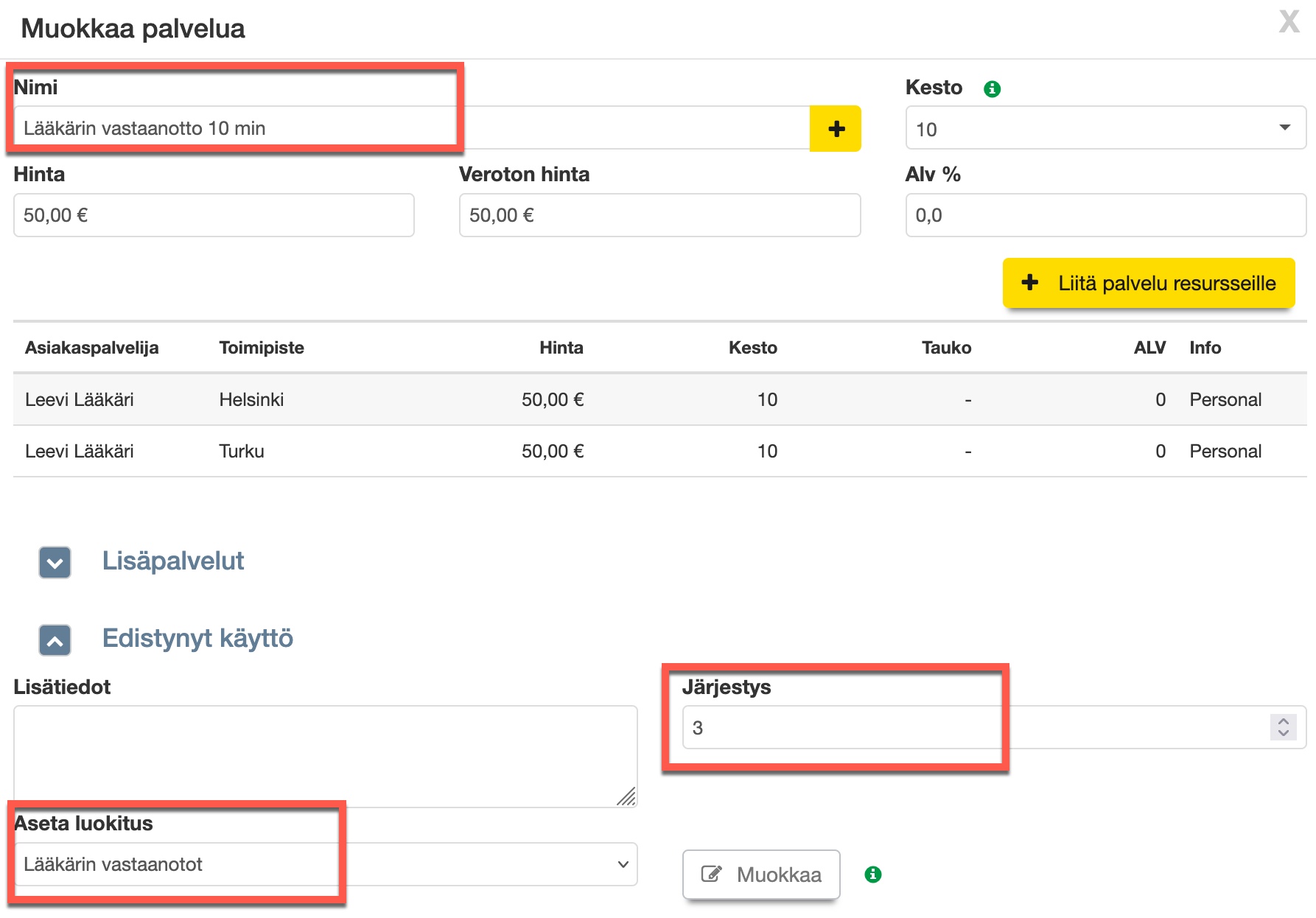Click the Järjestys stepper arrows
Viewport: 1316px width, 918px height.
pyautogui.click(x=1283, y=727)
